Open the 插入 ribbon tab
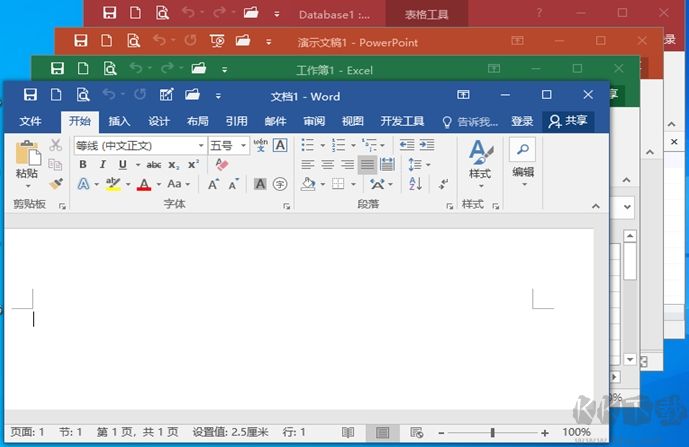This screenshot has width=689, height=447. point(119,122)
